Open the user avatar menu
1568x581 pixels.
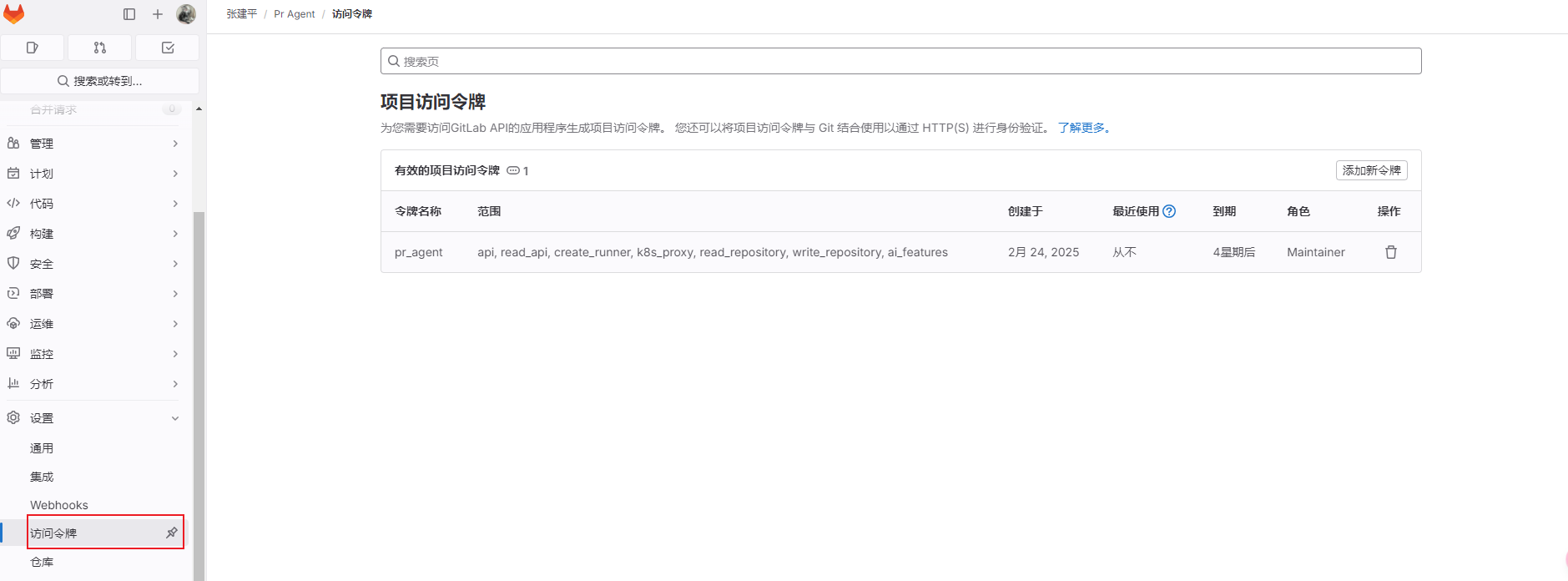pyautogui.click(x=186, y=14)
